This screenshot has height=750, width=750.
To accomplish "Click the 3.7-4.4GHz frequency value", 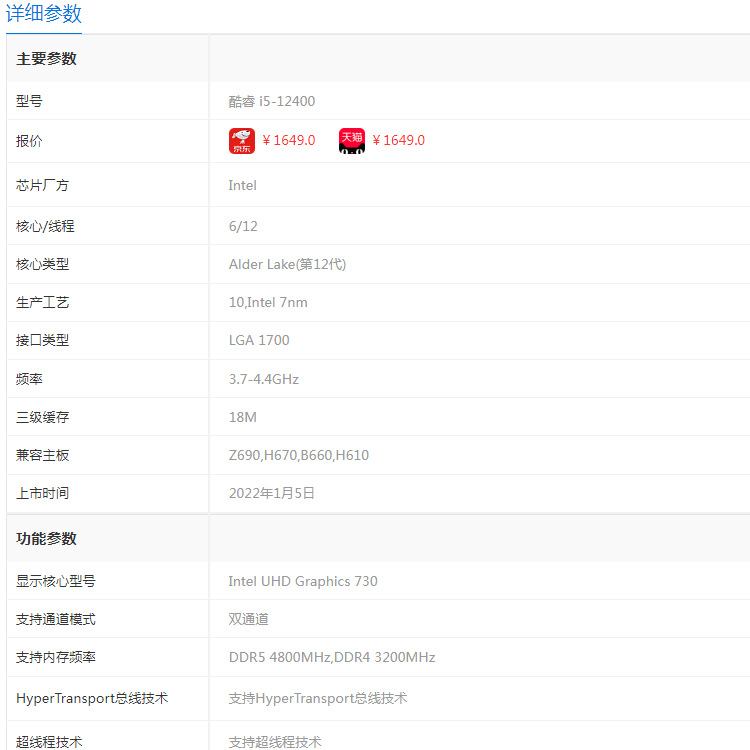I will coord(264,379).
